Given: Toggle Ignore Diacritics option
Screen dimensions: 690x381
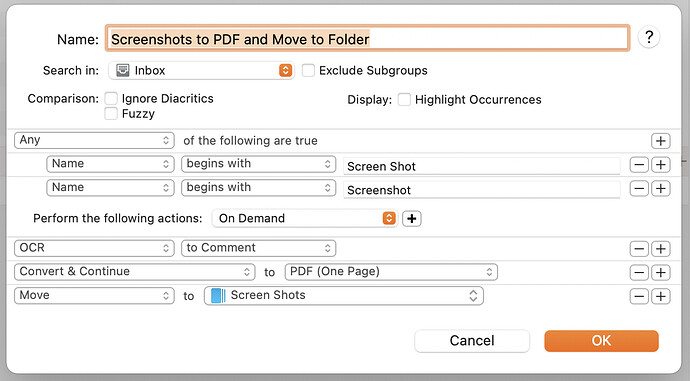Looking at the screenshot, I should 111,99.
